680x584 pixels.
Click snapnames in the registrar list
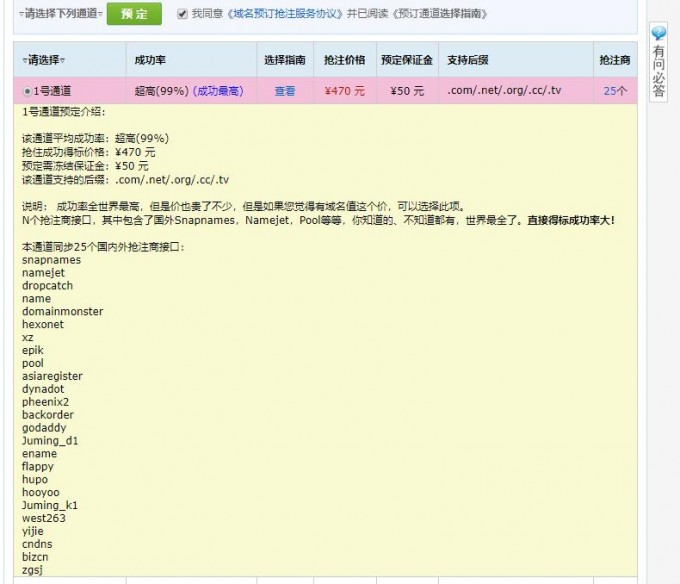pos(51,260)
